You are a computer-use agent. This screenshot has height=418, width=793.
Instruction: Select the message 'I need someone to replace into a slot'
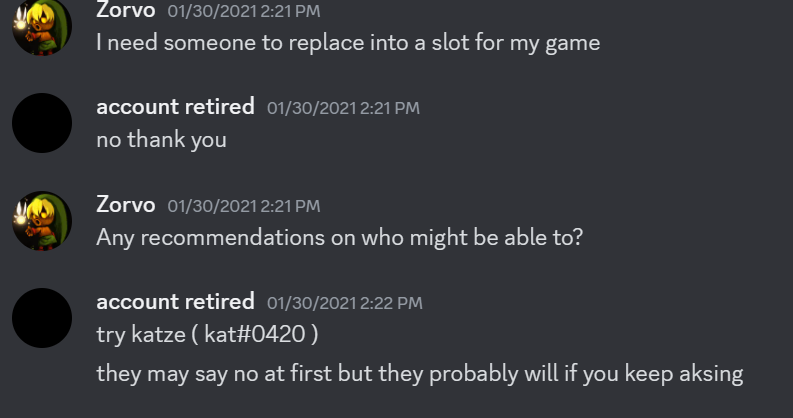click(348, 43)
